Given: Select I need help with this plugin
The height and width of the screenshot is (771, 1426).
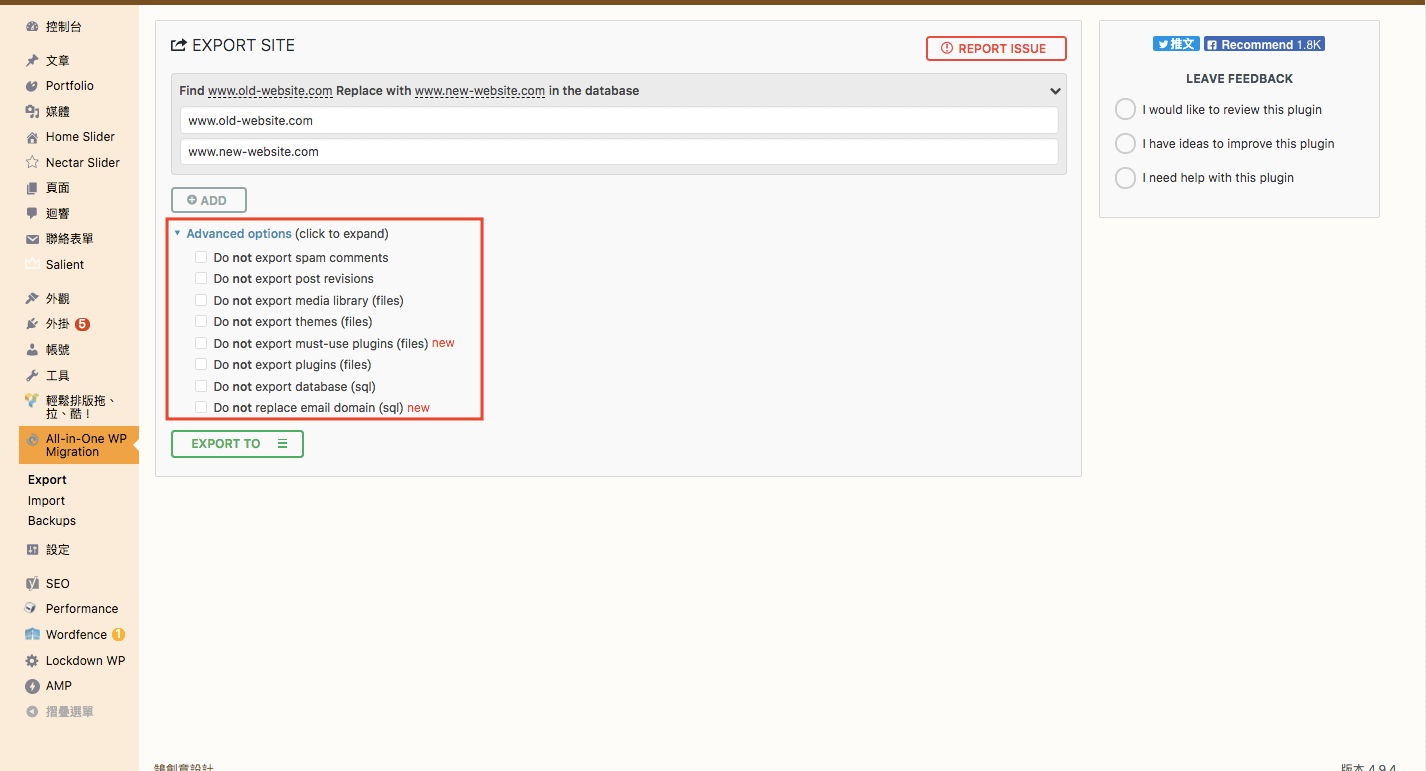Looking at the screenshot, I should [x=1125, y=177].
